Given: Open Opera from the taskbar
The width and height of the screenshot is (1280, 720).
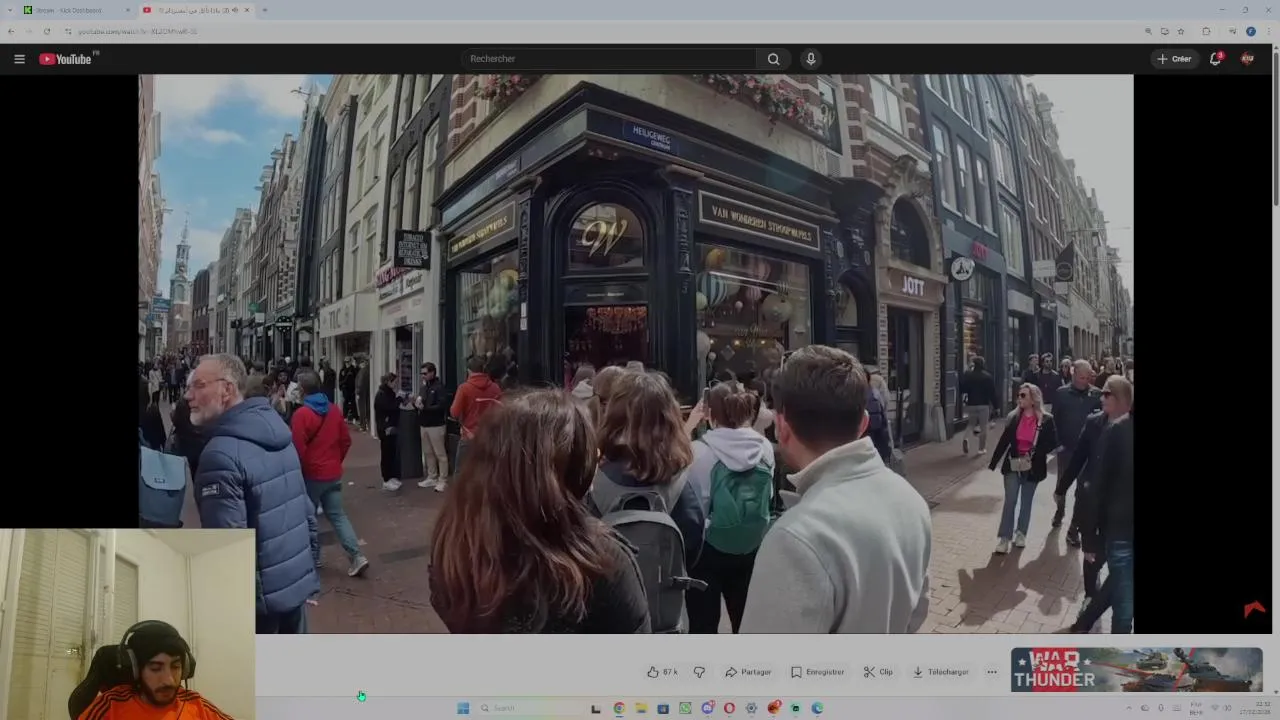Looking at the screenshot, I should pos(729,708).
